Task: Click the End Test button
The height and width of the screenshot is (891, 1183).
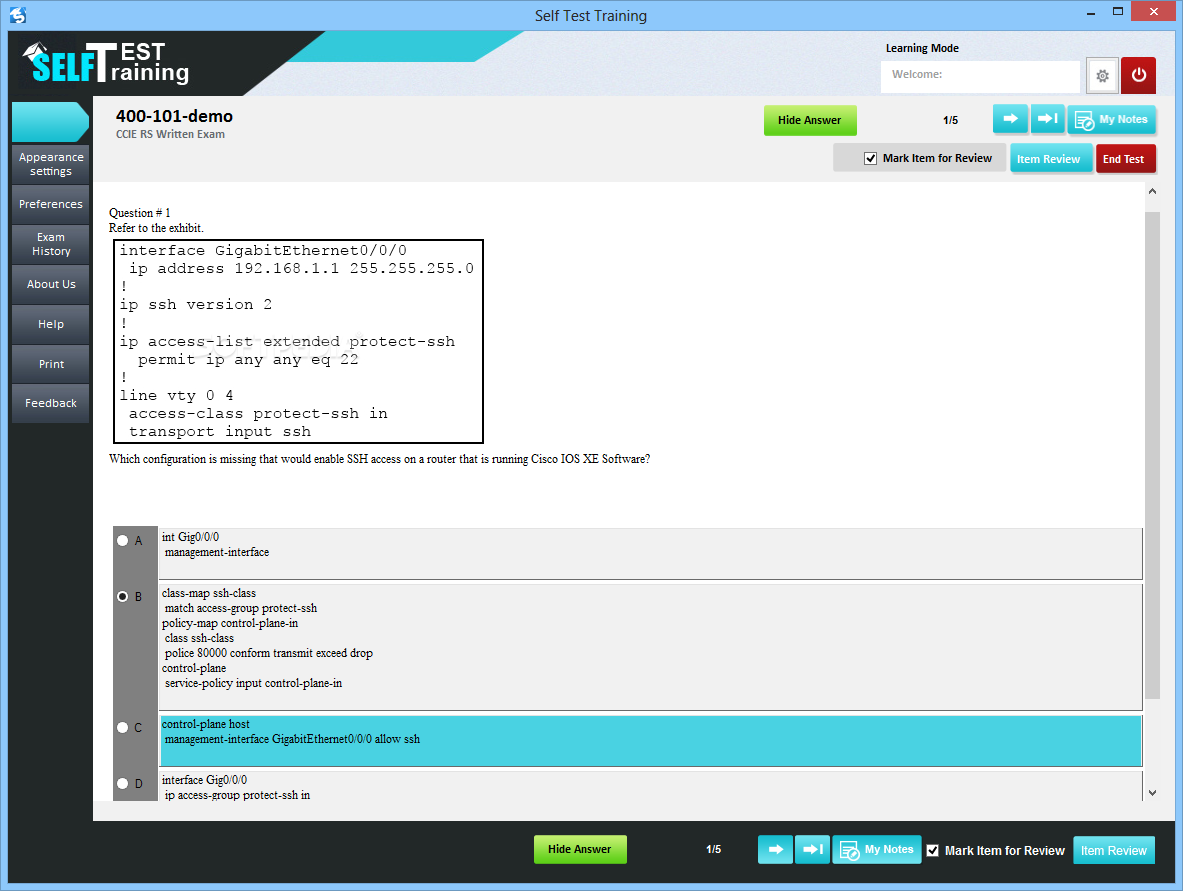Action: 1125,158
